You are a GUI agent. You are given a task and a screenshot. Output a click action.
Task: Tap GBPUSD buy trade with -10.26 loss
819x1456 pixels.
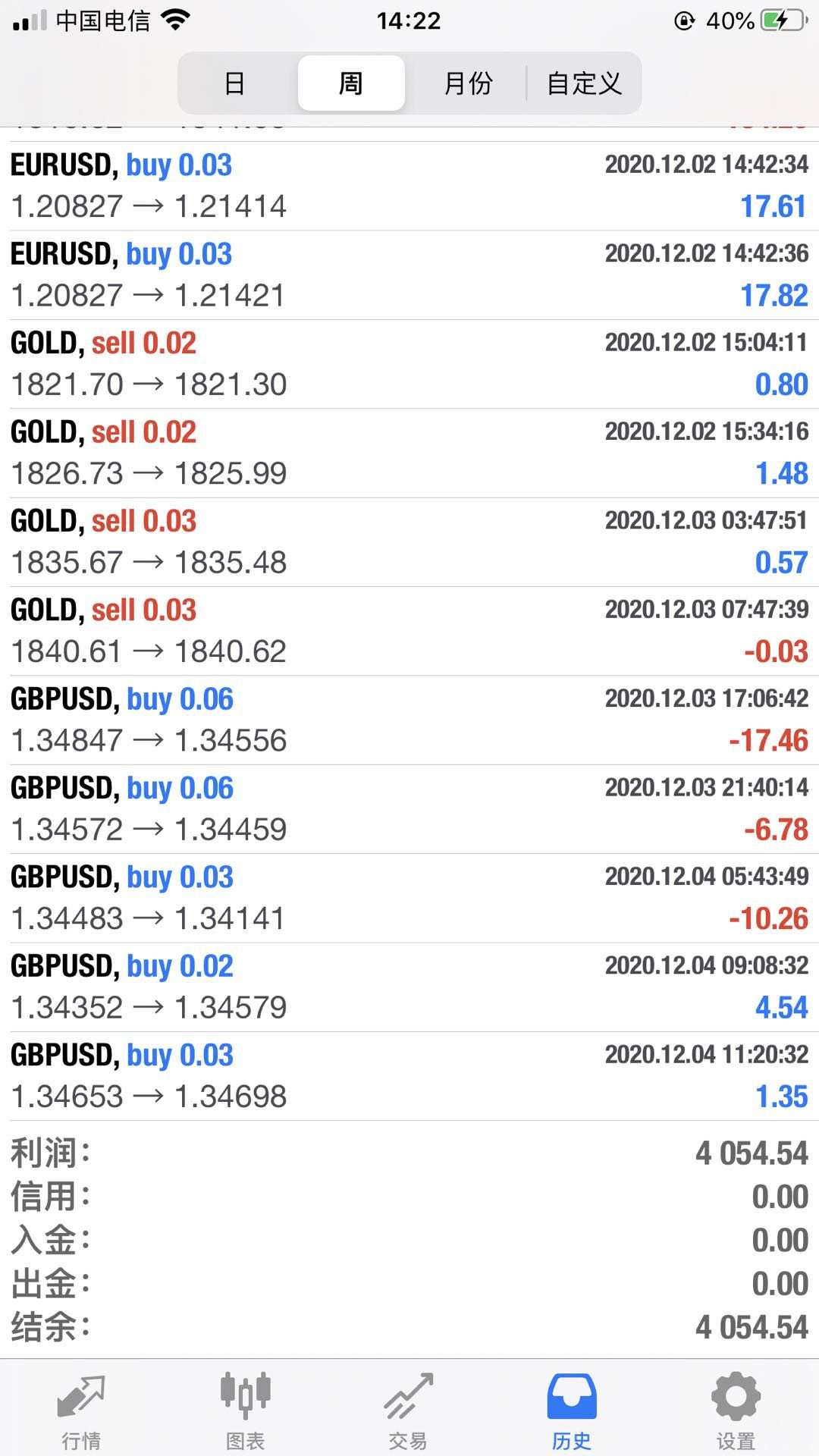[409, 898]
